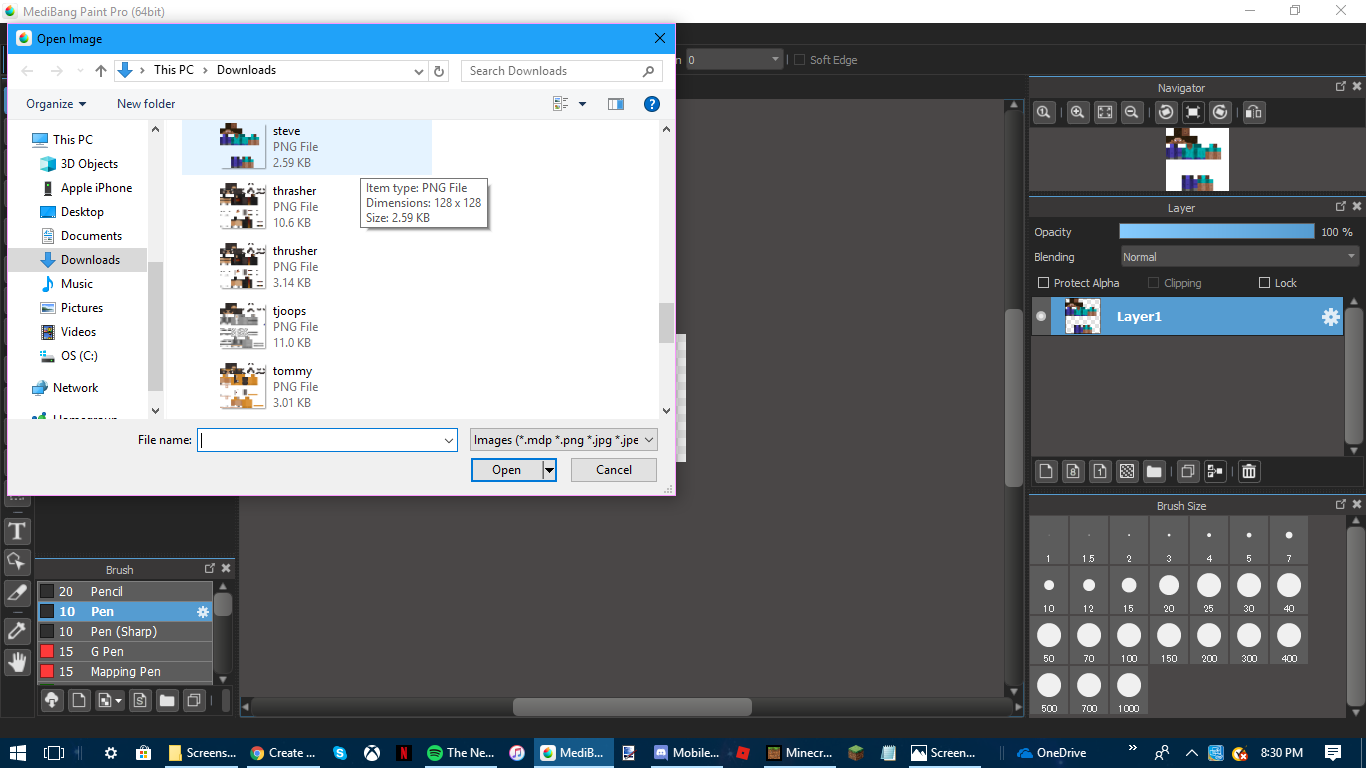Select tommy PNG file
This screenshot has width=1366, height=768.
pos(307,386)
